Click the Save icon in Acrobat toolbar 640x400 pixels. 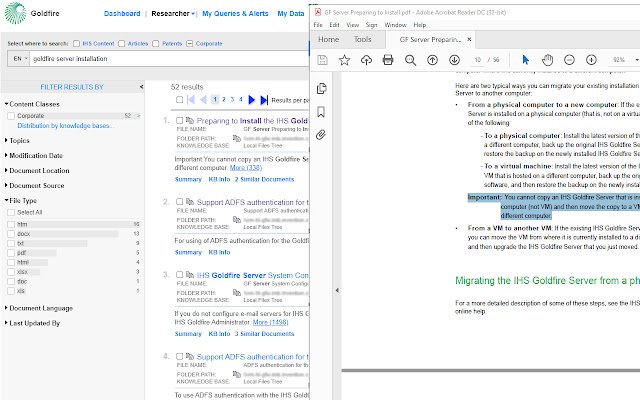click(x=322, y=60)
